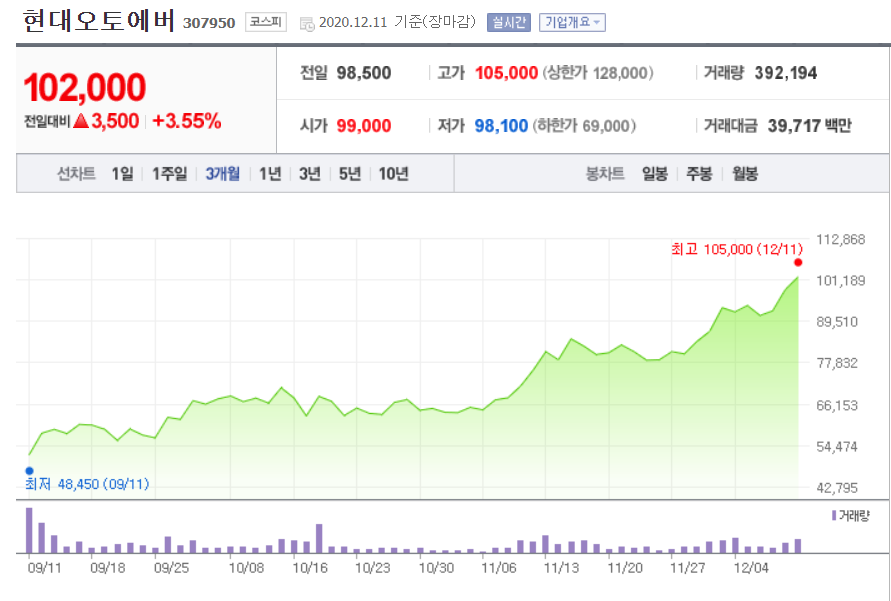Switch chart to 10년 period
This screenshot has height=601, width=891.
coord(393,174)
